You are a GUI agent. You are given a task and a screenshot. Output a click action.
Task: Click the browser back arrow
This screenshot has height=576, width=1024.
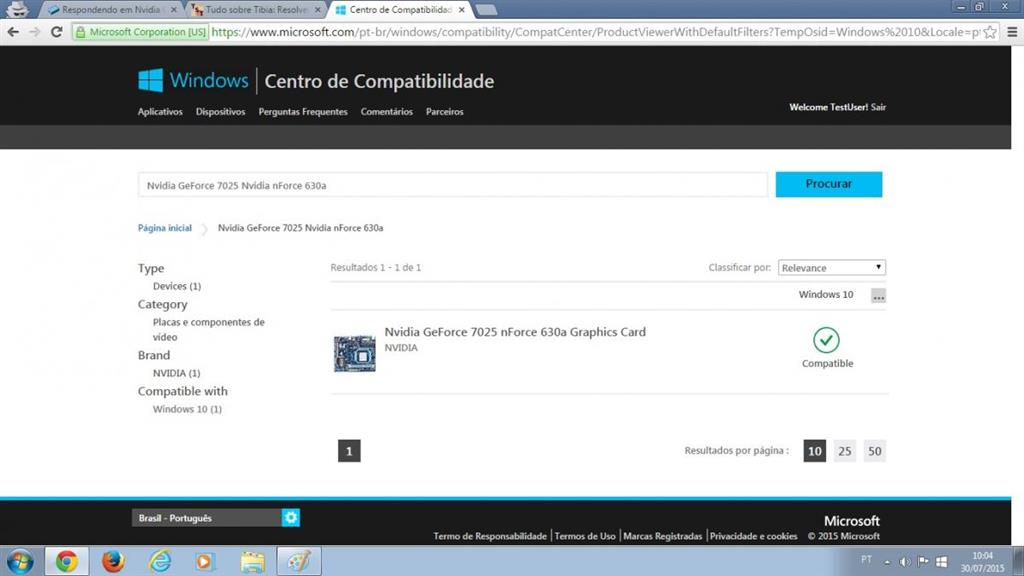(13, 32)
